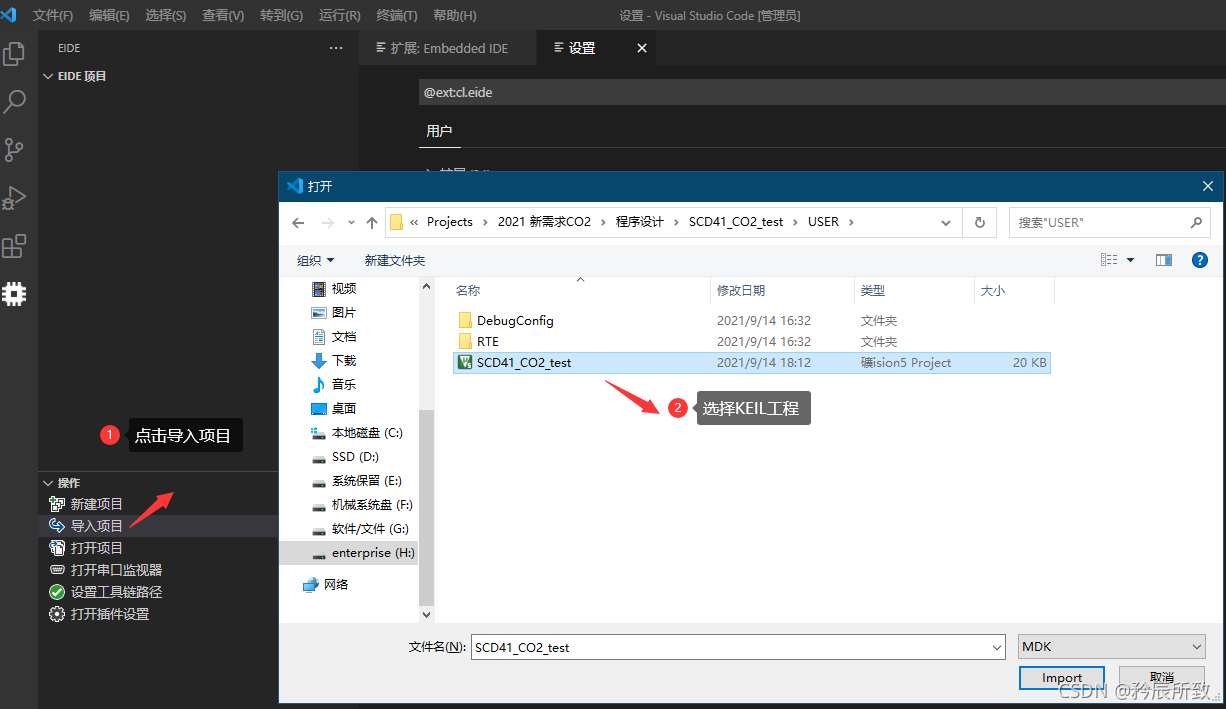Image resolution: width=1226 pixels, height=709 pixels.
Task: Open the Explorer view in activity bar
Action: pos(15,53)
